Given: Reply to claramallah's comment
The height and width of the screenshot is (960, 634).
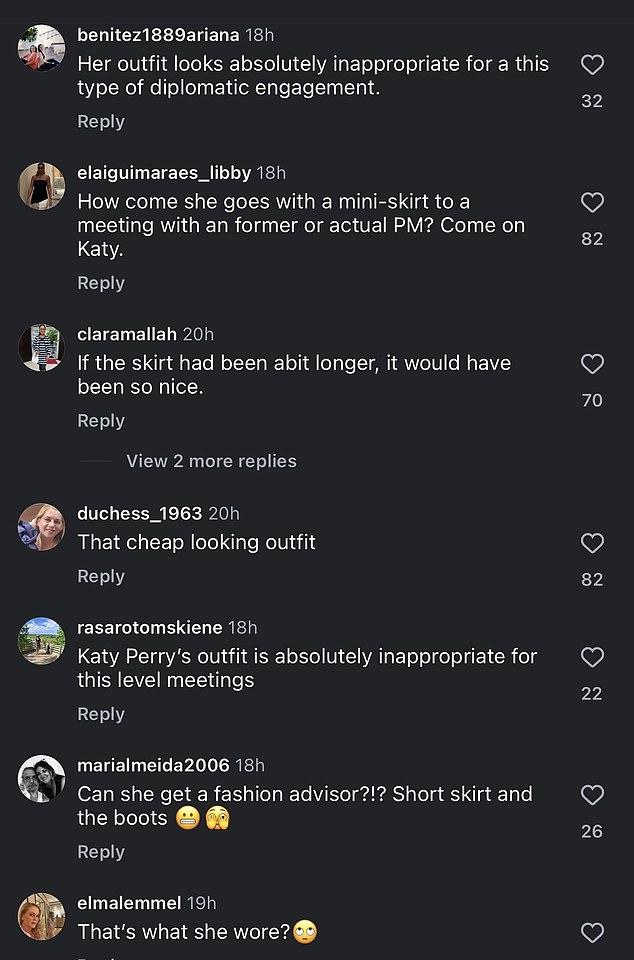Looking at the screenshot, I should [101, 421].
